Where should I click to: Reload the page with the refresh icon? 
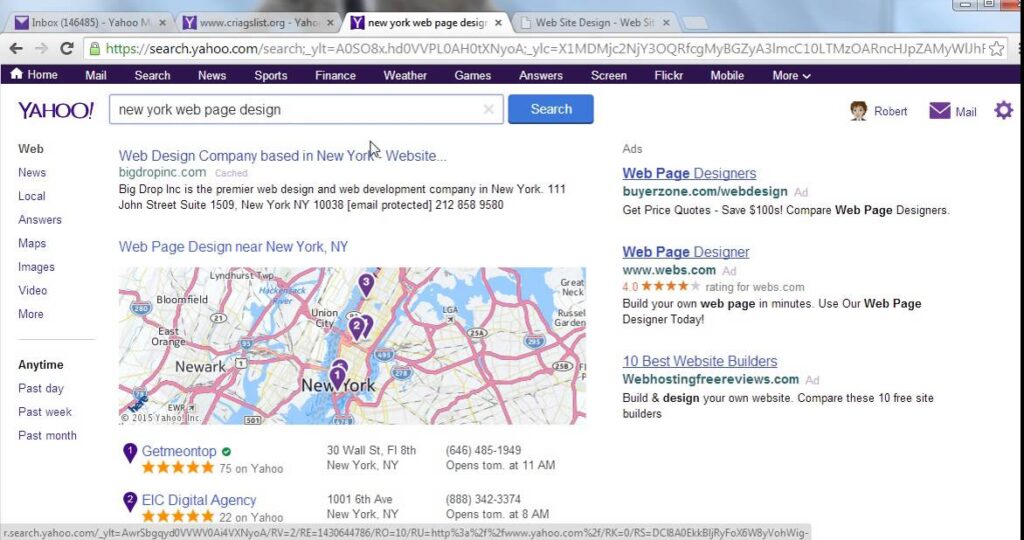pyautogui.click(x=67, y=48)
